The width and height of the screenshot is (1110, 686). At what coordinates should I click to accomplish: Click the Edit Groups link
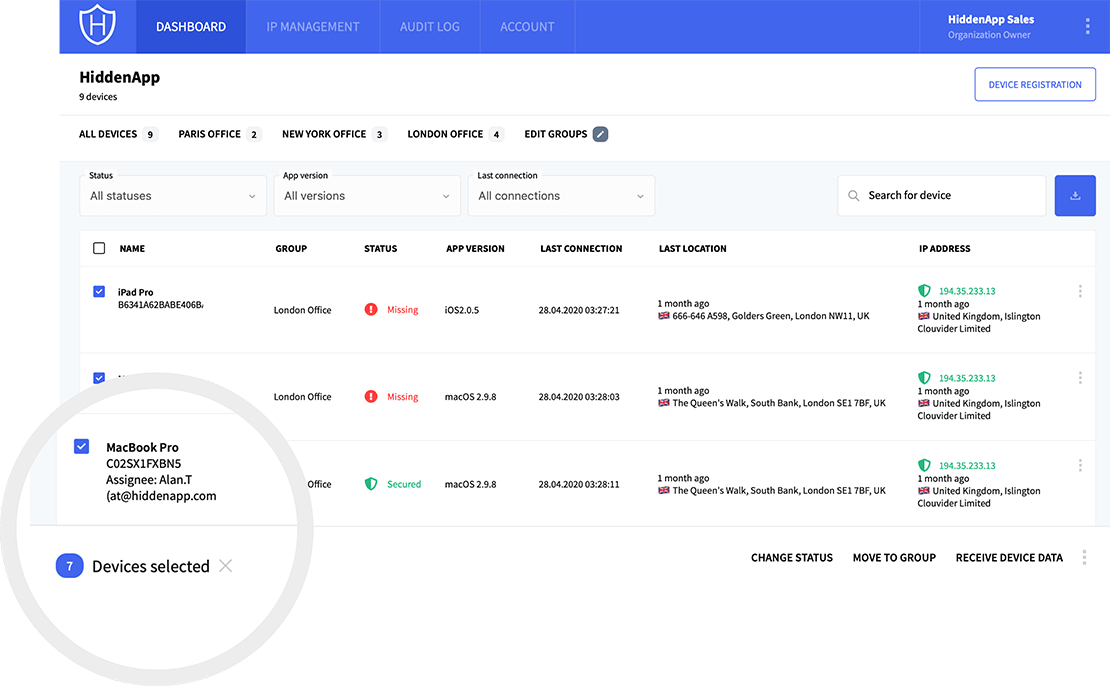(556, 134)
